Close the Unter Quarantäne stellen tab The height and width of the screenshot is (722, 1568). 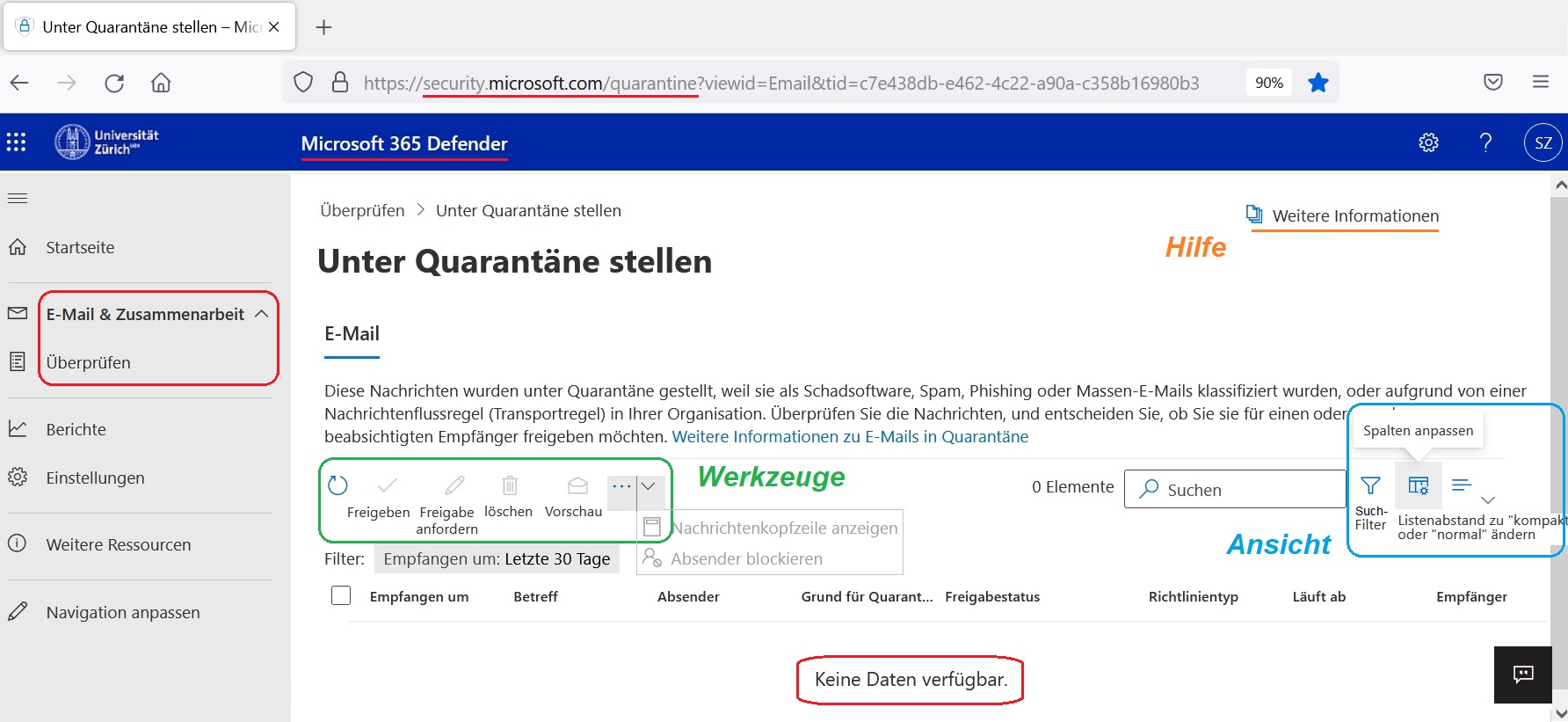tap(273, 27)
